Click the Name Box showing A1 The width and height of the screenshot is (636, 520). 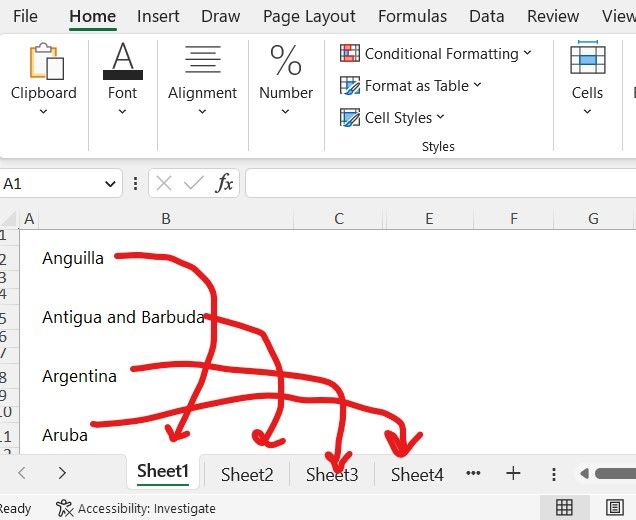click(53, 184)
